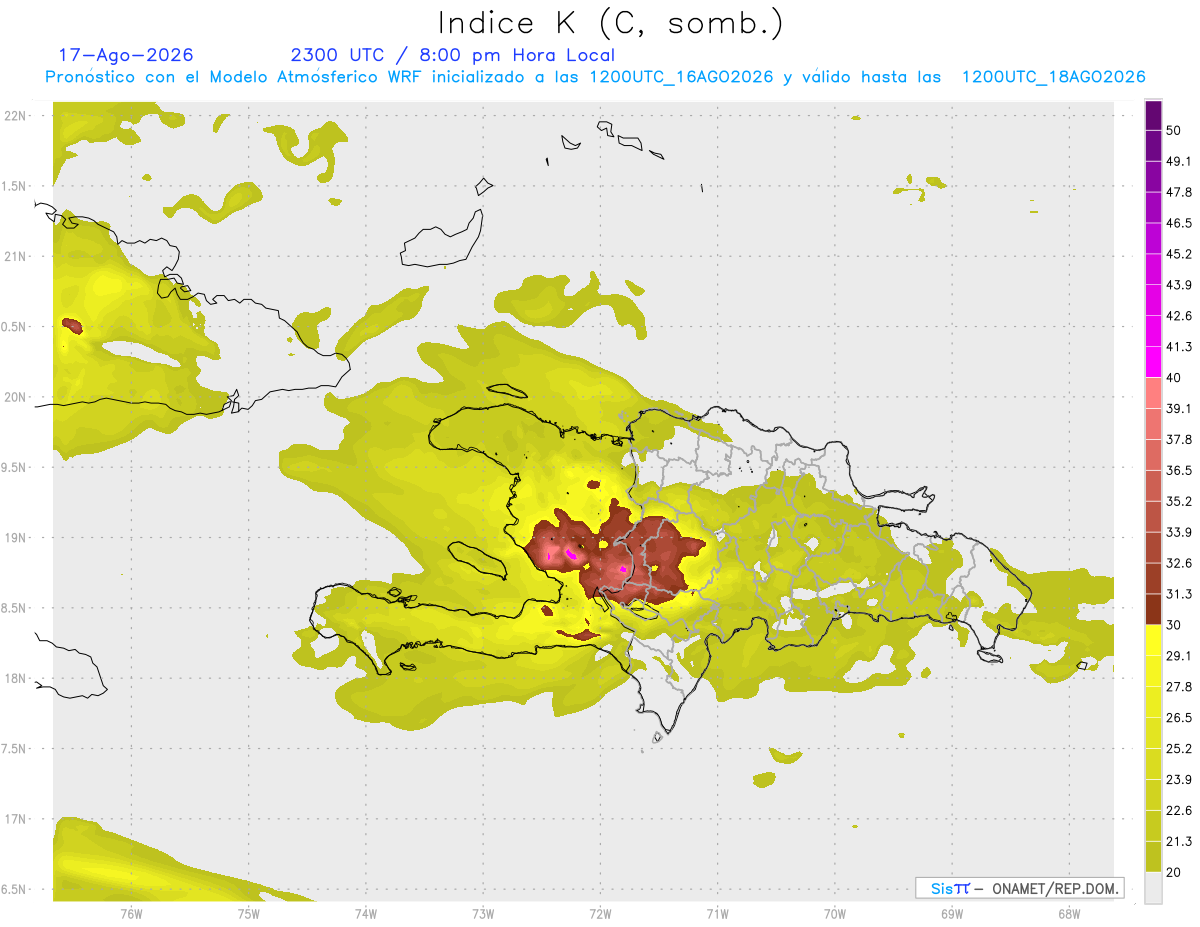Click the 'Indice K (C, somb.)' title

610,23
